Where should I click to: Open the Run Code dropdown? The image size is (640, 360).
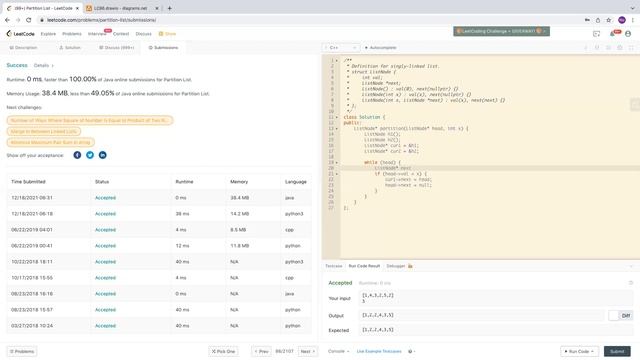[580, 351]
